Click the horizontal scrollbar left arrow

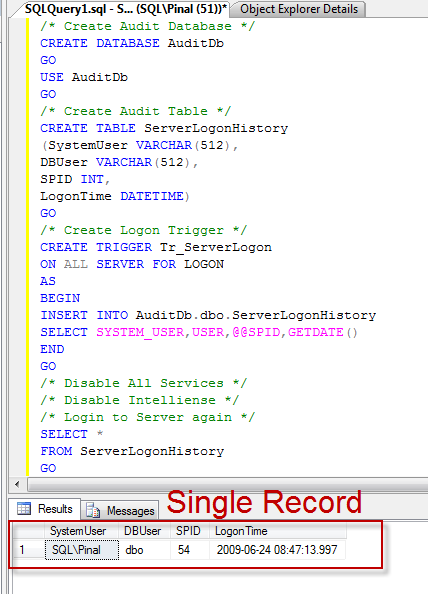pos(17,484)
